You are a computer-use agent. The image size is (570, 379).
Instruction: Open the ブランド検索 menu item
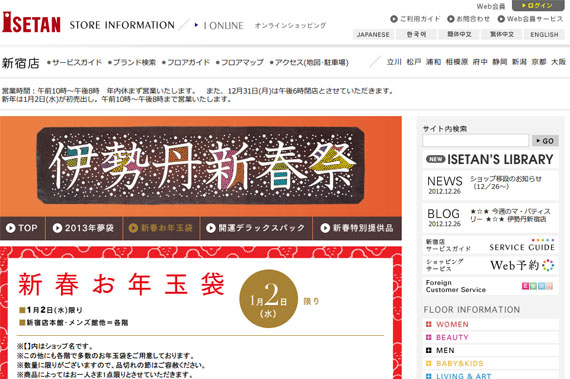point(132,63)
